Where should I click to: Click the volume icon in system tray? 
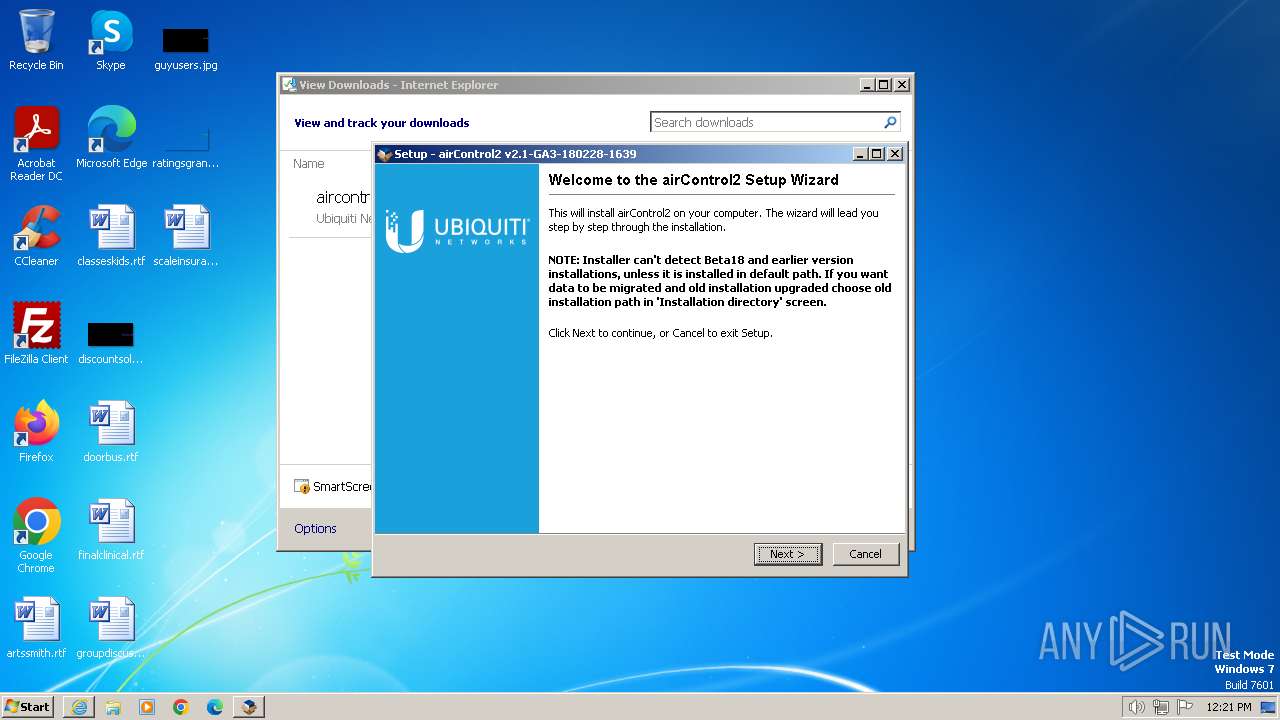pyautogui.click(x=1136, y=707)
